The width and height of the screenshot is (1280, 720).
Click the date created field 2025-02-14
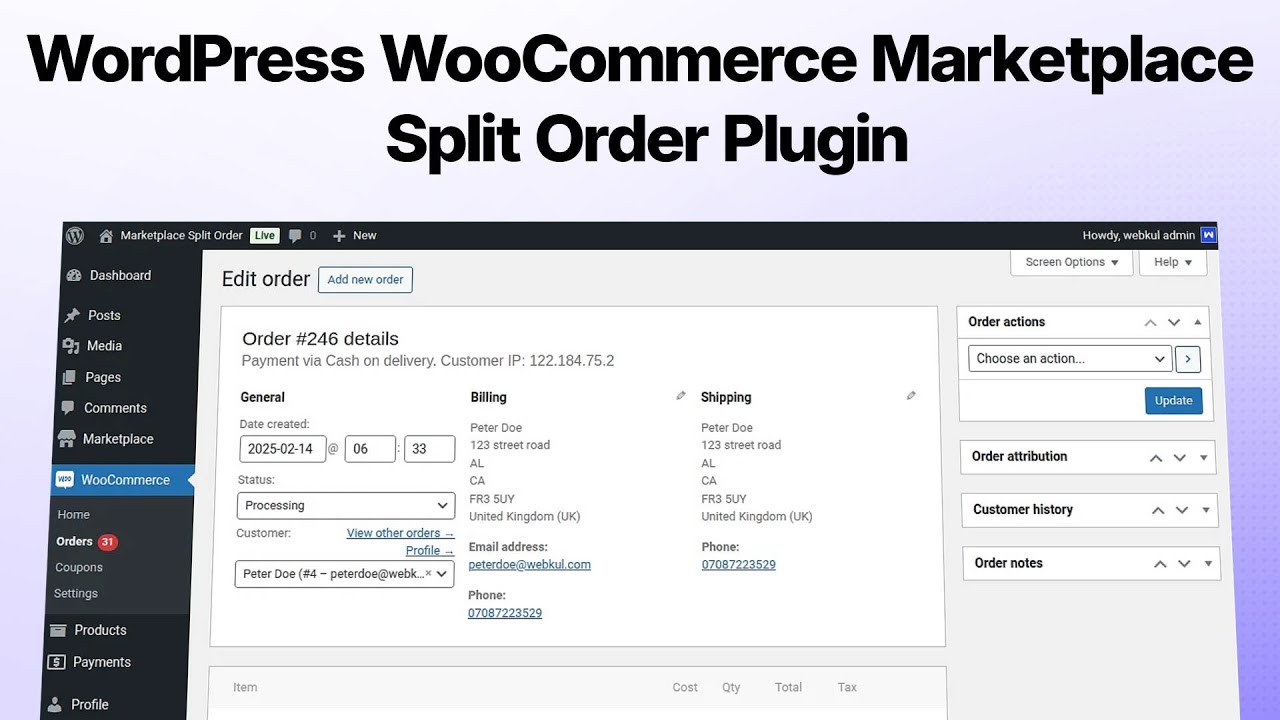pyautogui.click(x=283, y=449)
